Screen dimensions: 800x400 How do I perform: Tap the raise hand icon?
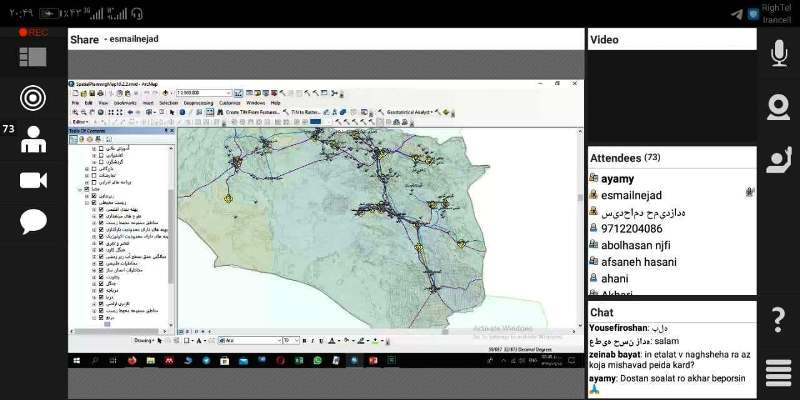pos(777,160)
